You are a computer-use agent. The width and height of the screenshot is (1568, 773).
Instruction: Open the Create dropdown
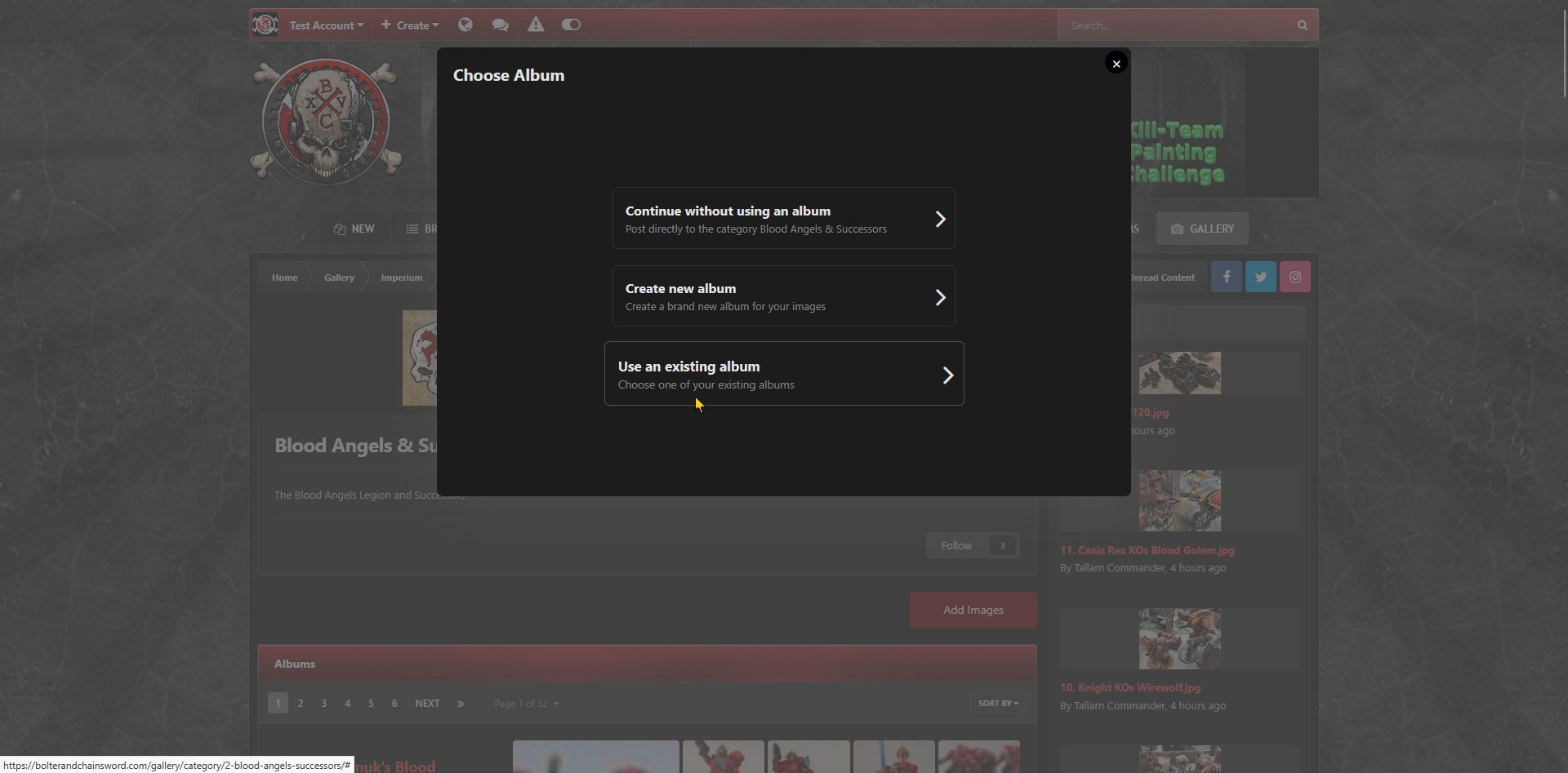(410, 25)
